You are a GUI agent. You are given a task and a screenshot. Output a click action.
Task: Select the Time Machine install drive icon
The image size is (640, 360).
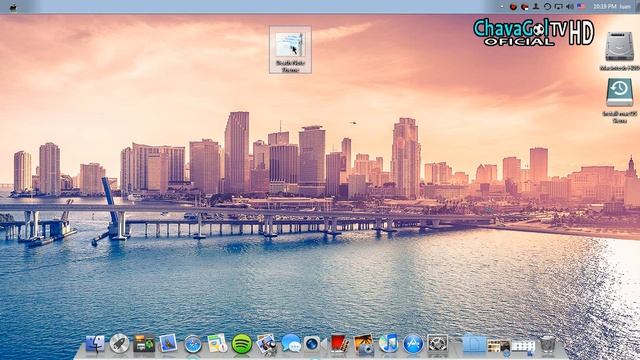[x=619, y=100]
